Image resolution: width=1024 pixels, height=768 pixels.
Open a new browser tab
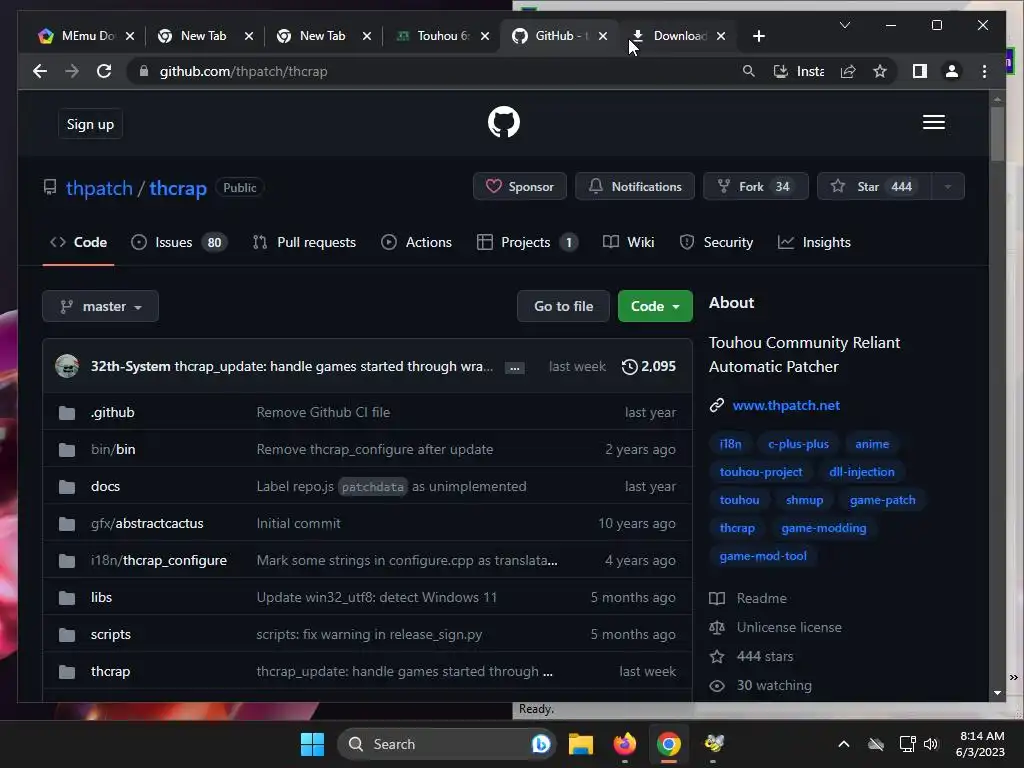[758, 36]
